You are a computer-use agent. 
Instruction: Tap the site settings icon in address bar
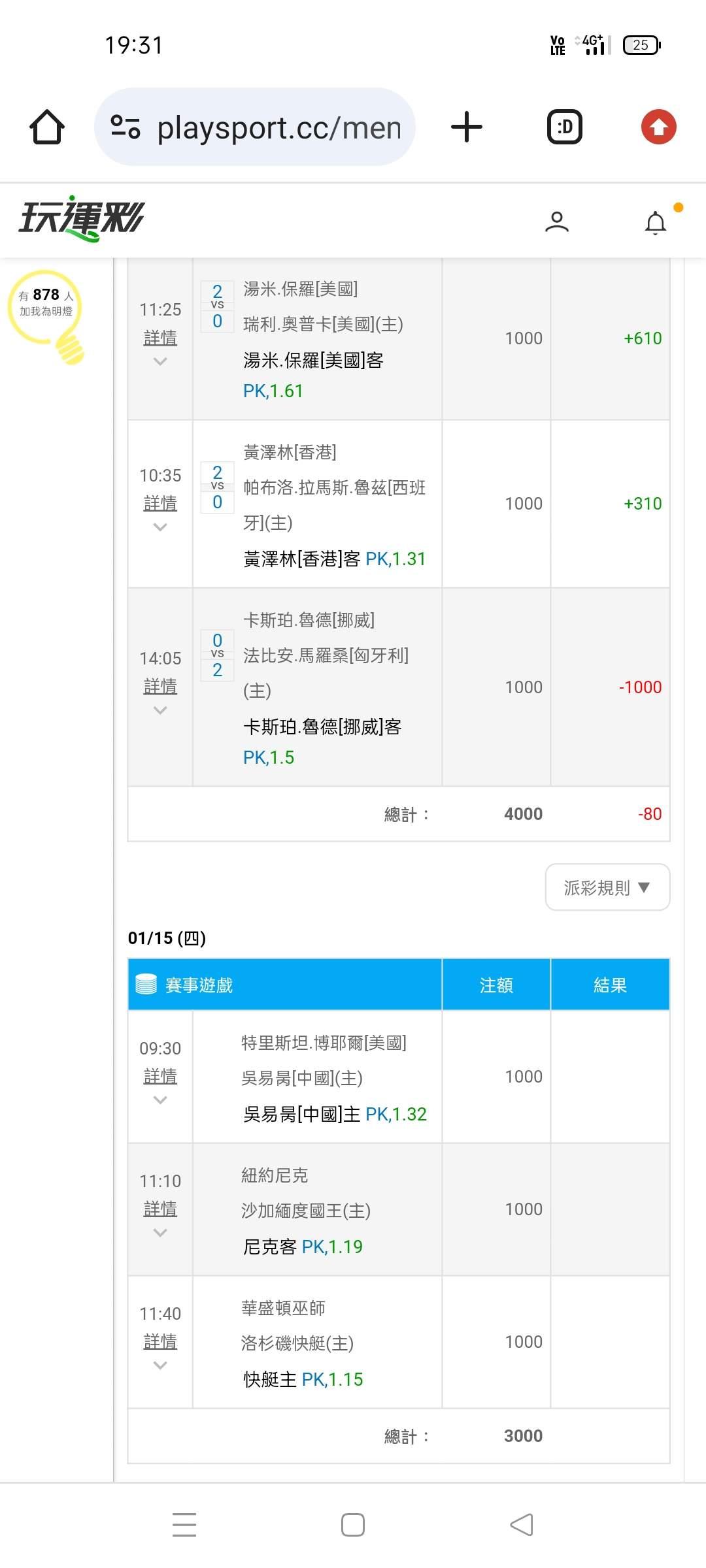click(126, 127)
